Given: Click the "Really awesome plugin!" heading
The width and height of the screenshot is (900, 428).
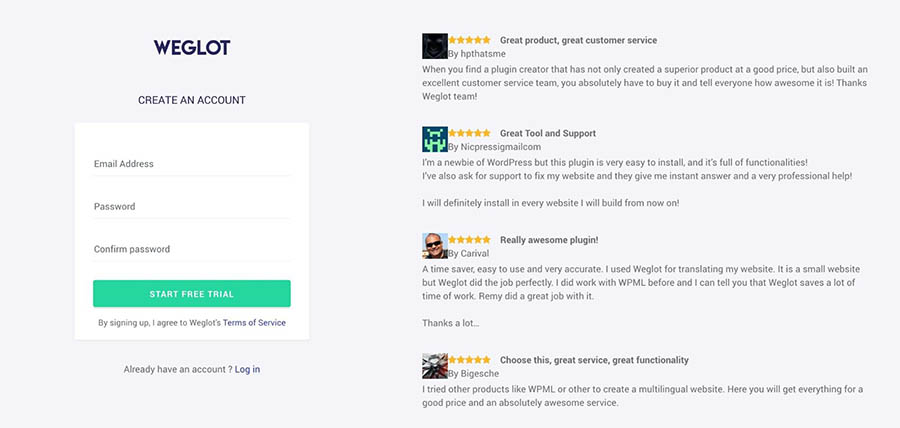Looking at the screenshot, I should pyautogui.click(x=548, y=240).
